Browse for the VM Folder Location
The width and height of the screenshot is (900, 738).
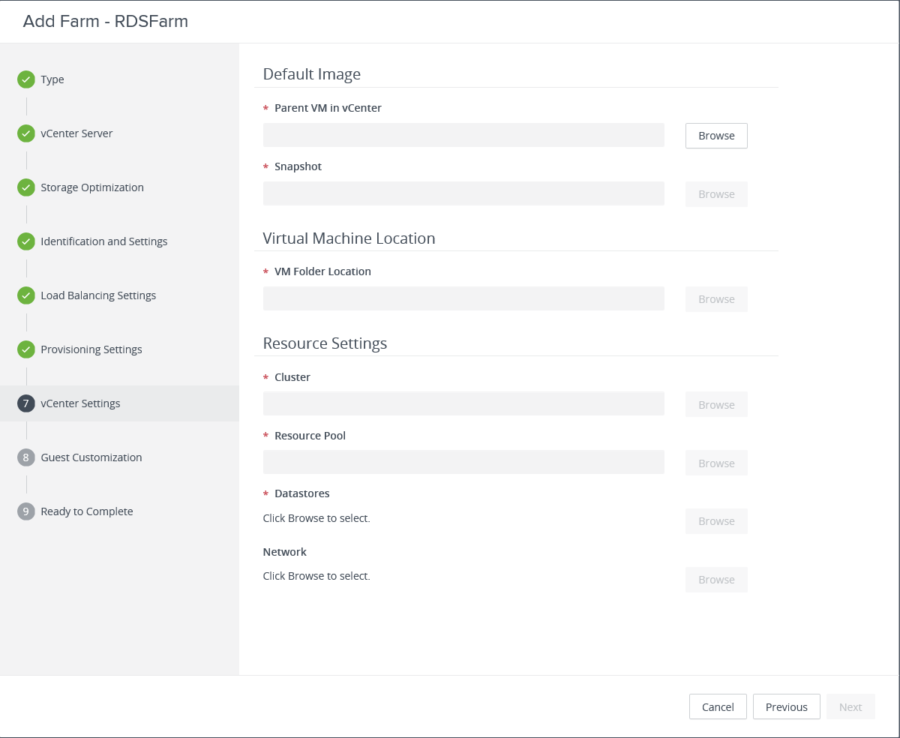pyautogui.click(x=715, y=298)
